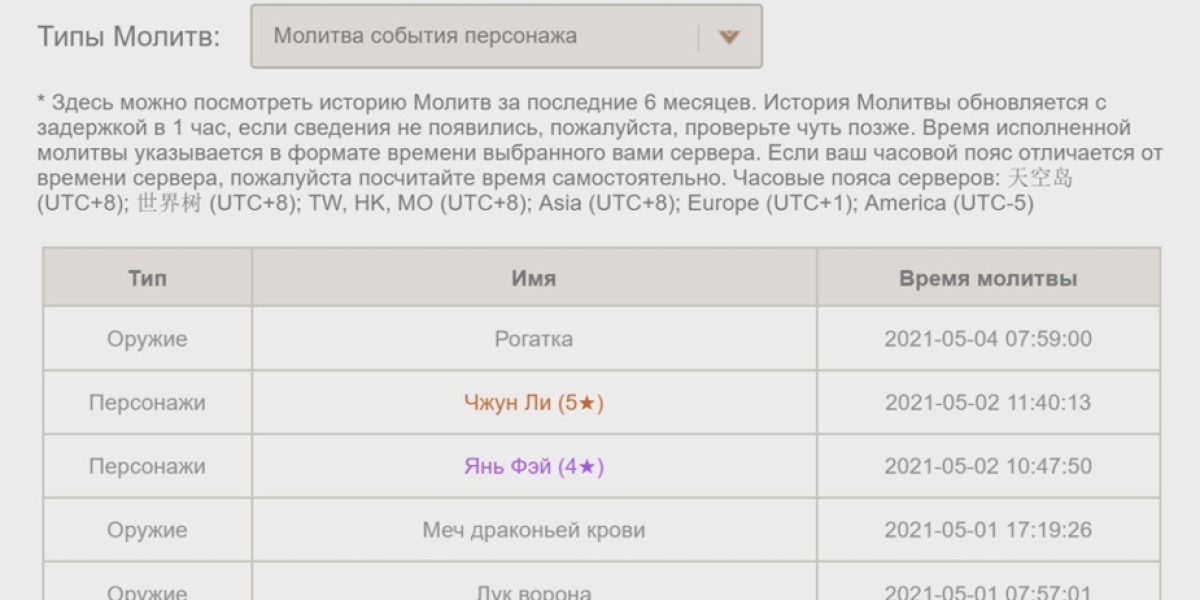
Task: Select the Янь Фэй (4★) entry
Action: 534,466
